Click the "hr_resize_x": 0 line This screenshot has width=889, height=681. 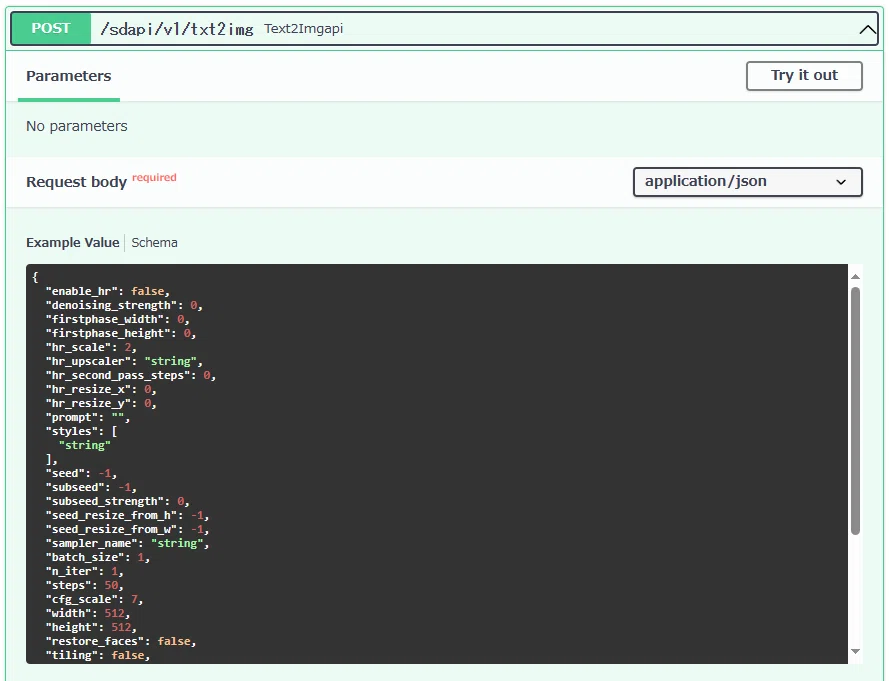[x=101, y=390]
